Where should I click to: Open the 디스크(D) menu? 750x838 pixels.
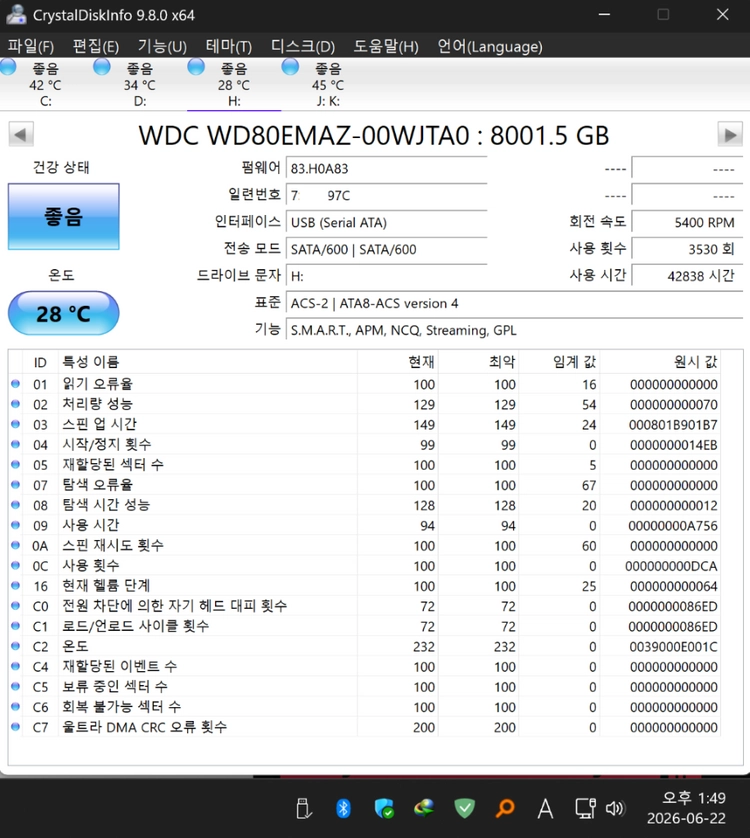[x=303, y=46]
